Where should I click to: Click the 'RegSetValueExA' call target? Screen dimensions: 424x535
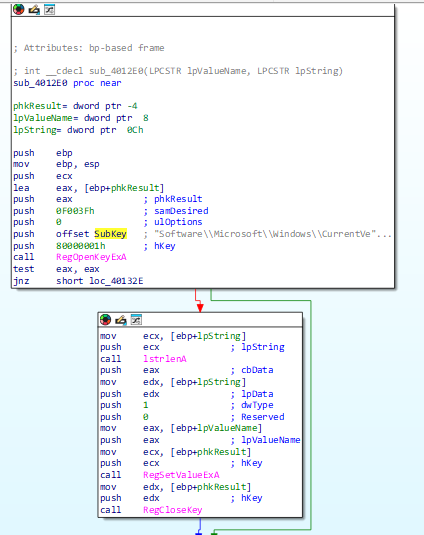(x=181, y=475)
